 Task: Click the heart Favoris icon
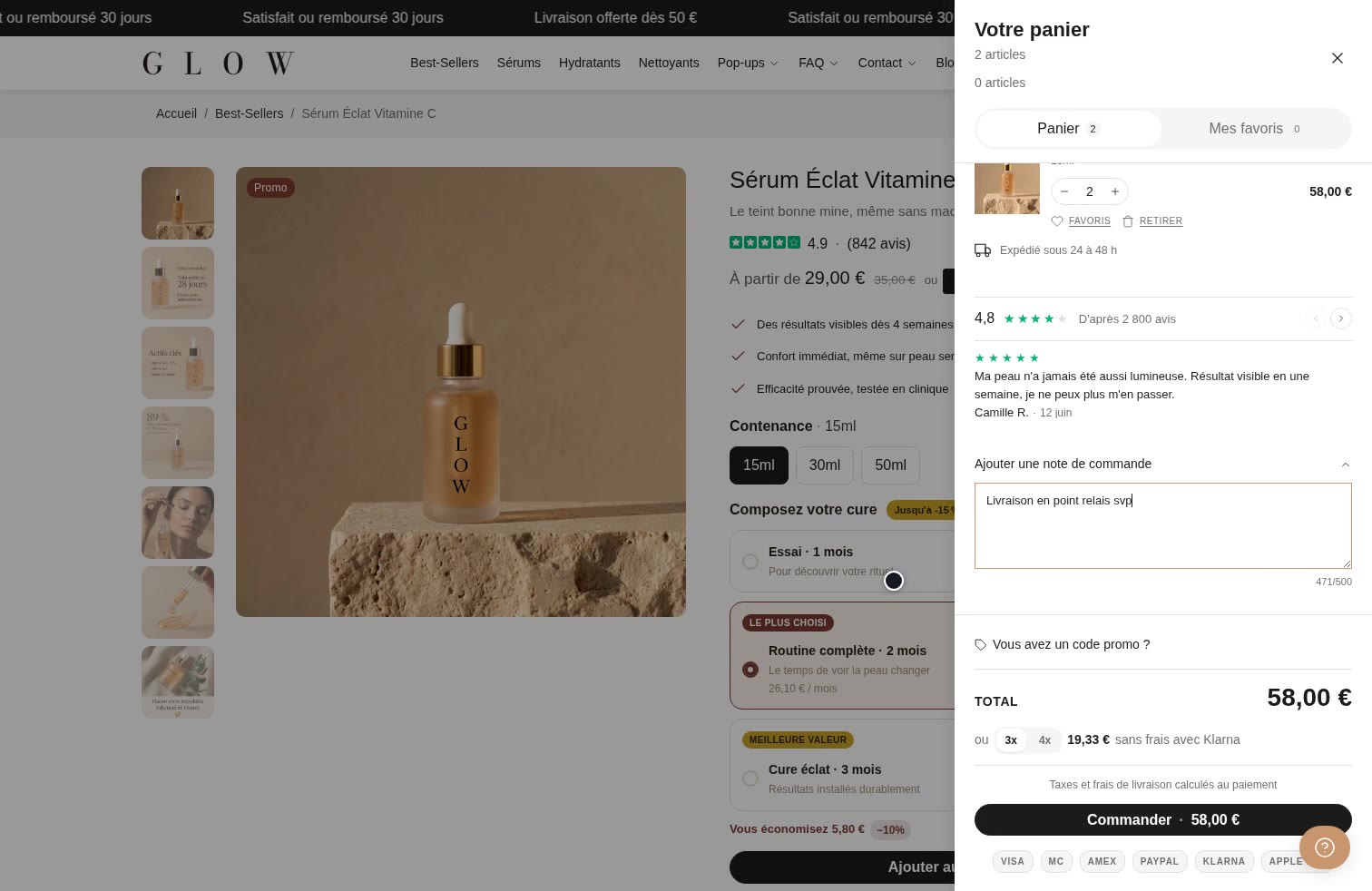(1057, 221)
